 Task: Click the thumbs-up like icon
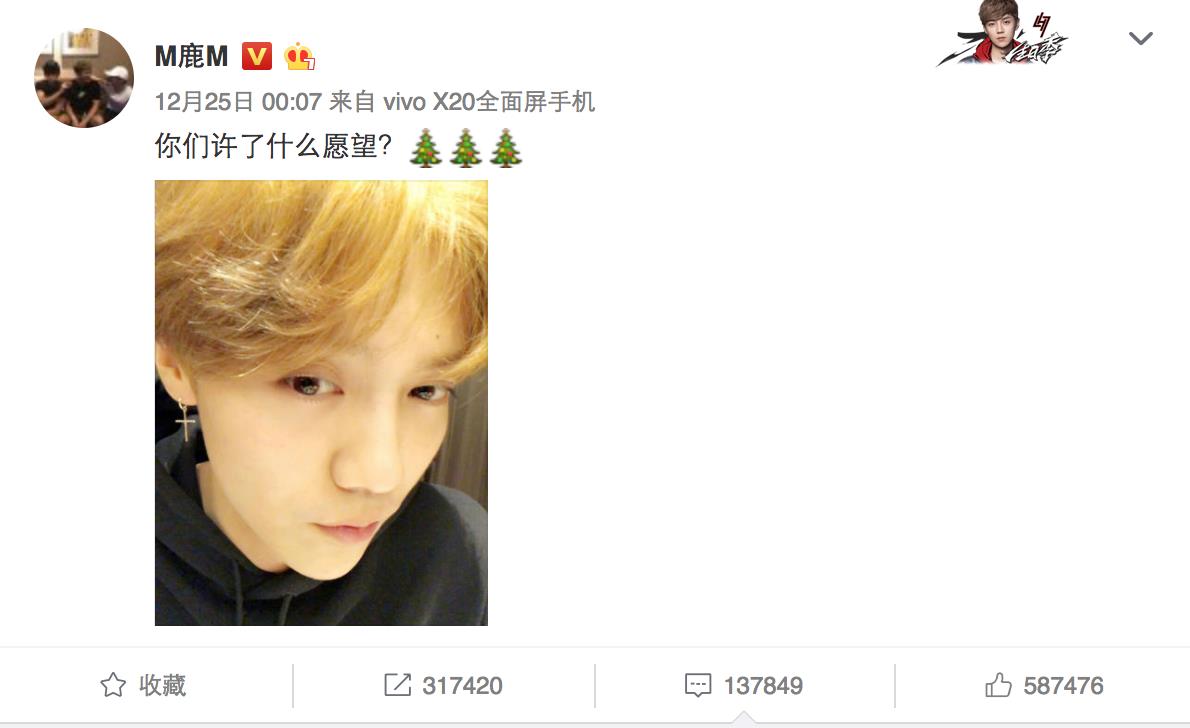coord(998,685)
